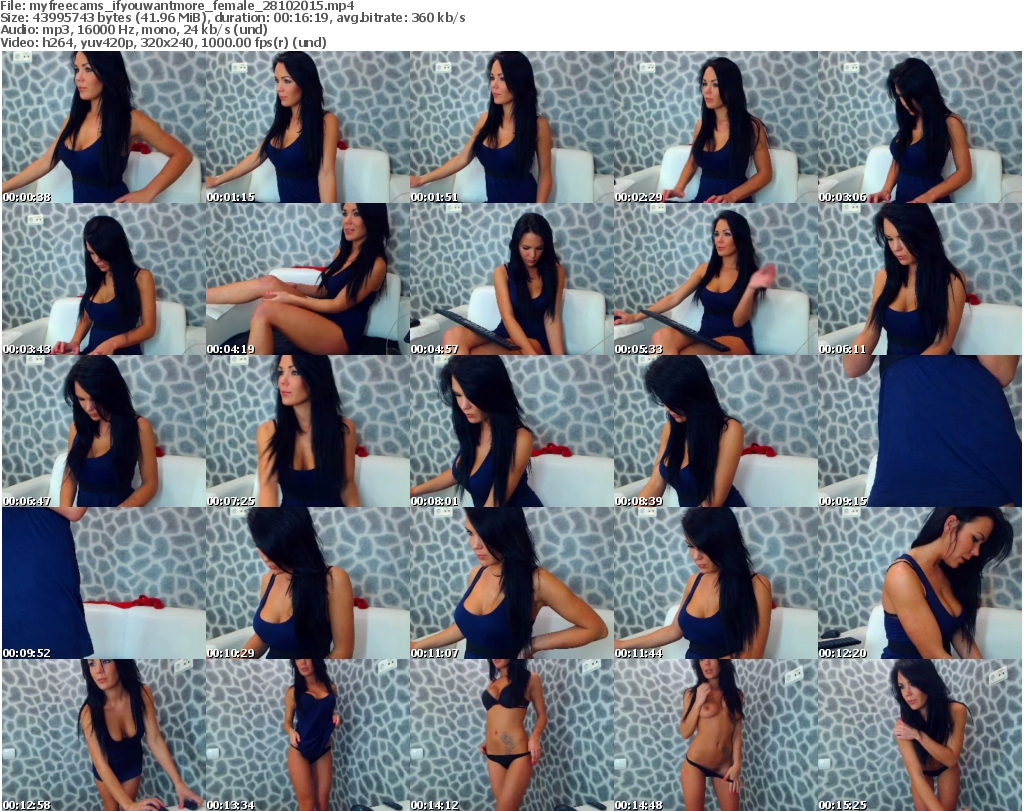The width and height of the screenshot is (1024, 811).
Task: Open the thumbnail stamped 00:06:11
Action: pyautogui.click(x=920, y=279)
